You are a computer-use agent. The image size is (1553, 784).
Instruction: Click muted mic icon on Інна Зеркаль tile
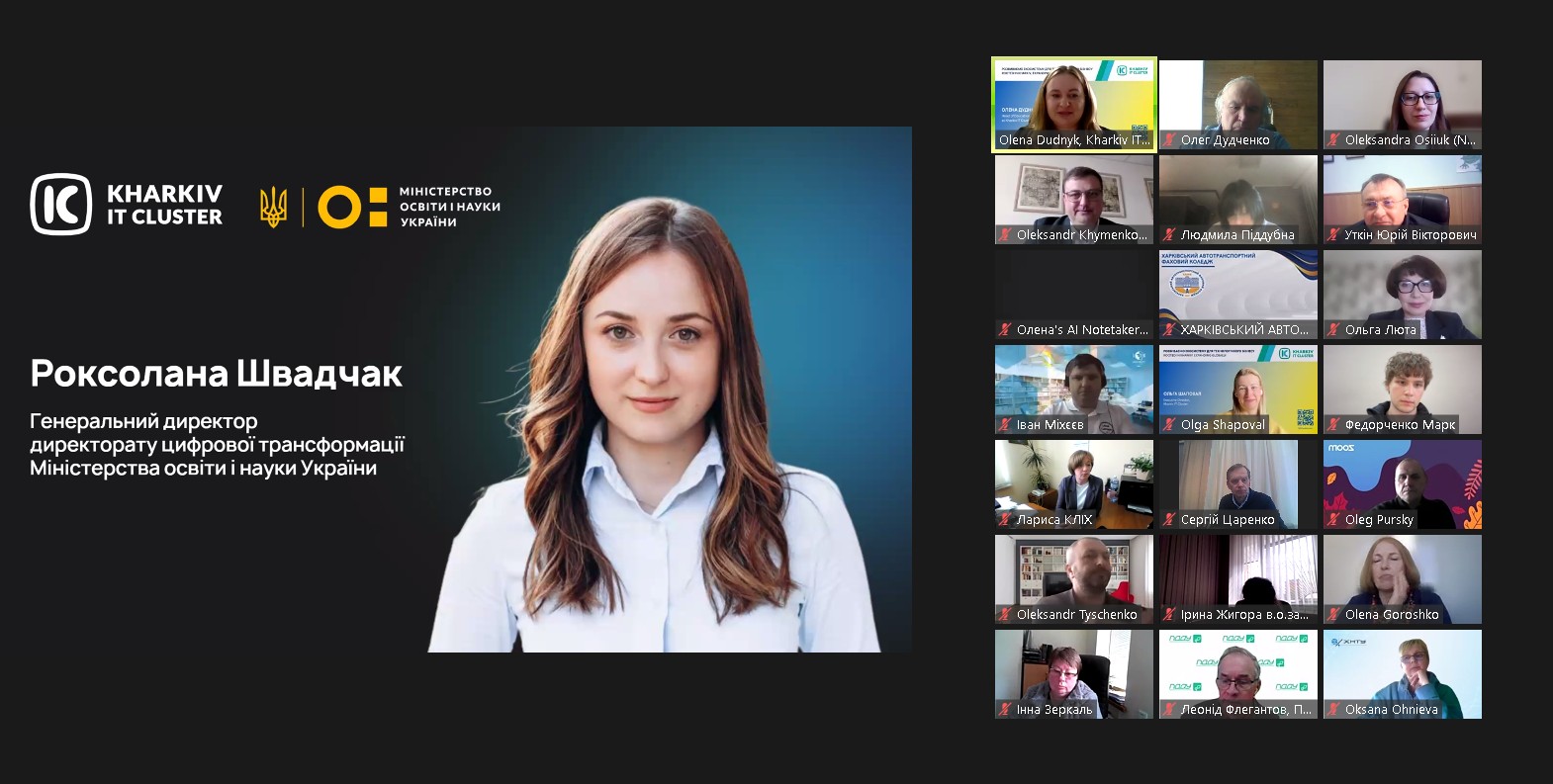click(x=1005, y=710)
